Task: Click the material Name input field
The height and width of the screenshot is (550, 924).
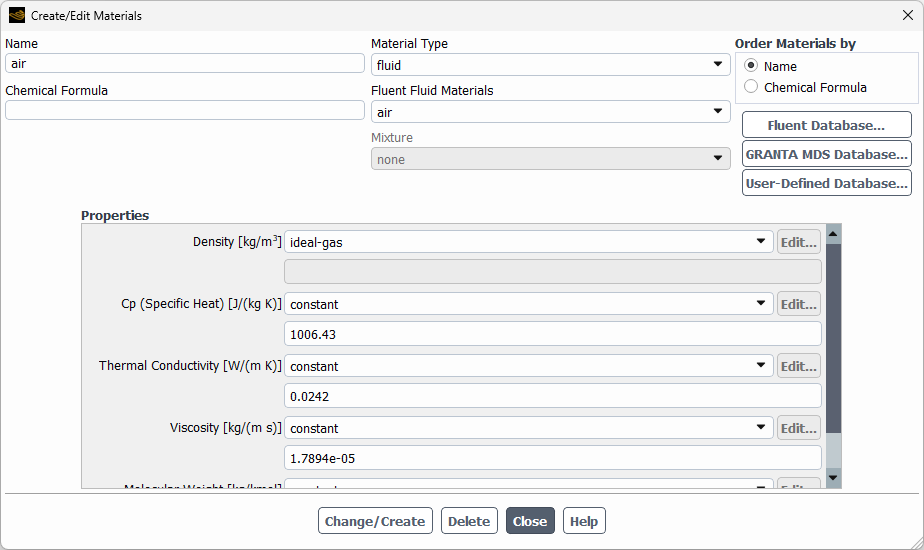Action: [x=185, y=63]
